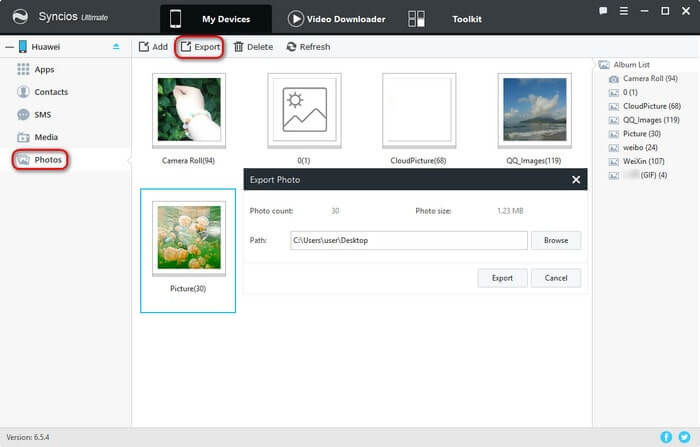
Task: Eject the Huawei device
Action: coord(115,47)
